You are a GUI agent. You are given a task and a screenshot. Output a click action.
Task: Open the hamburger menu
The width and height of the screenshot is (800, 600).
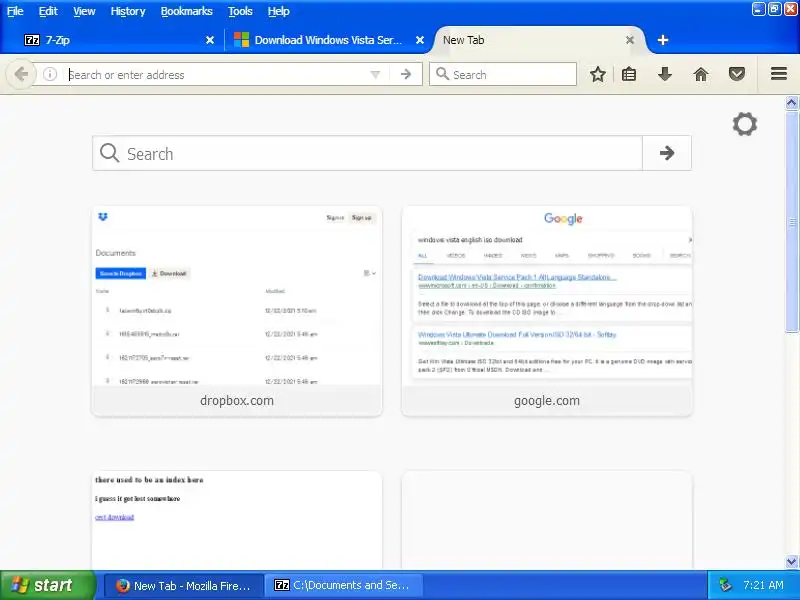779,74
